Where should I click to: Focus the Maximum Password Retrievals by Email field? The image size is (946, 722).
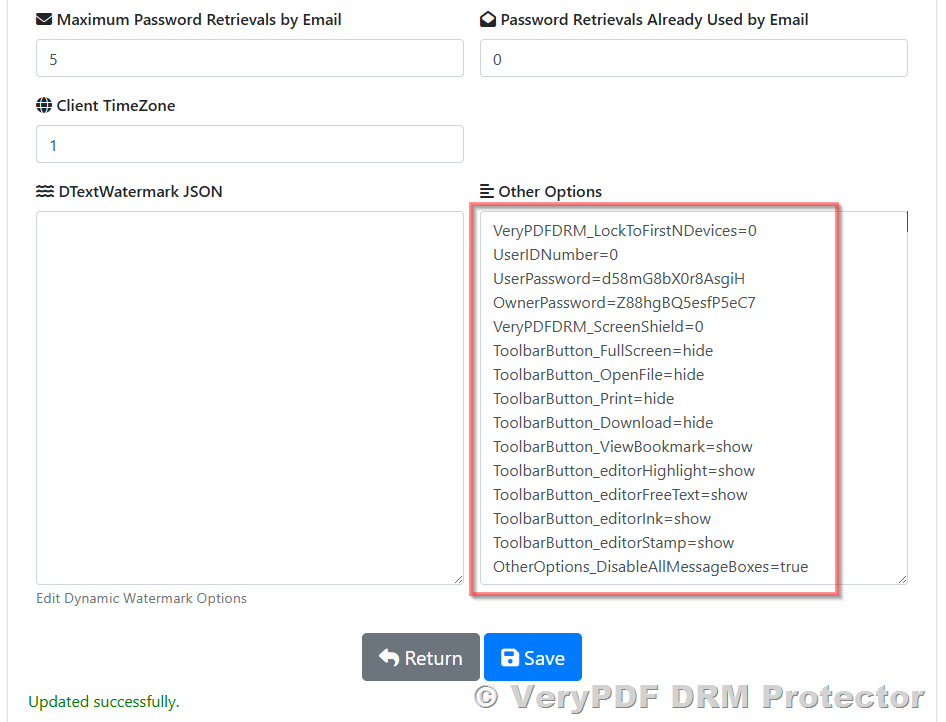(250, 59)
